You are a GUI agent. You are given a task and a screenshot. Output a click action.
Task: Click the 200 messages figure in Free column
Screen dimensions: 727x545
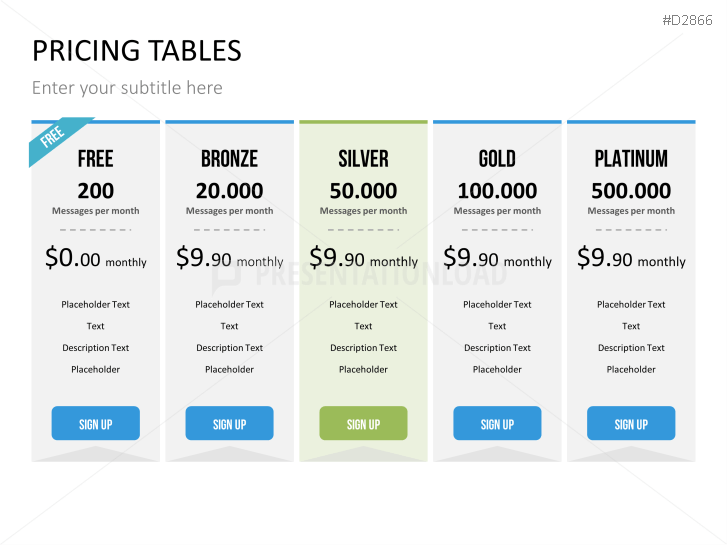(x=95, y=190)
